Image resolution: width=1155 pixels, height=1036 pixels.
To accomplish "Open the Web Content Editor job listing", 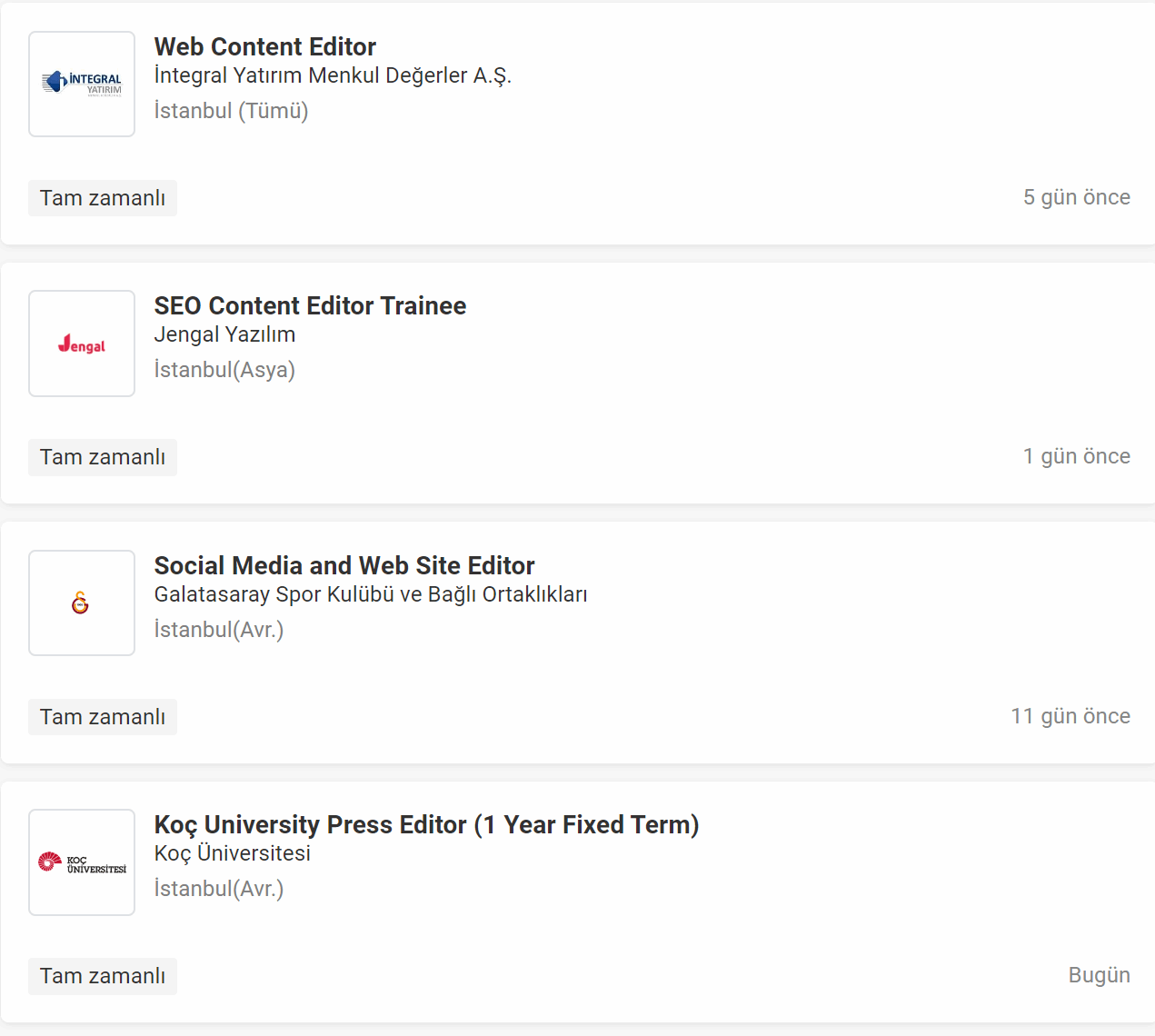I will pos(265,46).
